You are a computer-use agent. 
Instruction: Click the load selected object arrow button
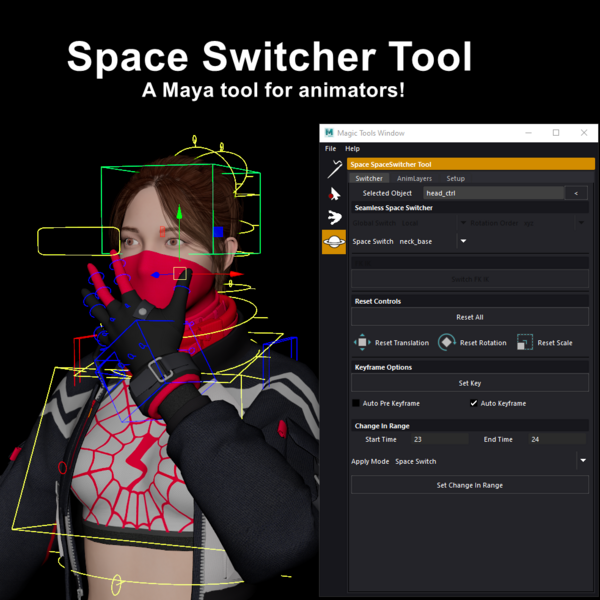tap(576, 193)
